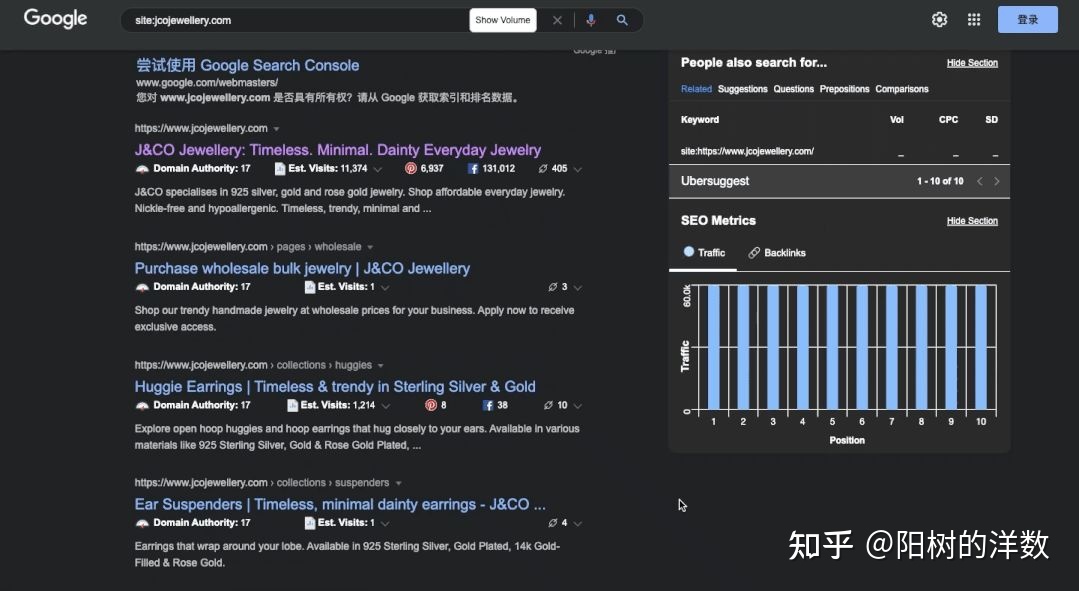Screen dimensions: 1079x591
Task: Click the Domain Authority icon of the first result
Action: pyautogui.click(x=142, y=169)
